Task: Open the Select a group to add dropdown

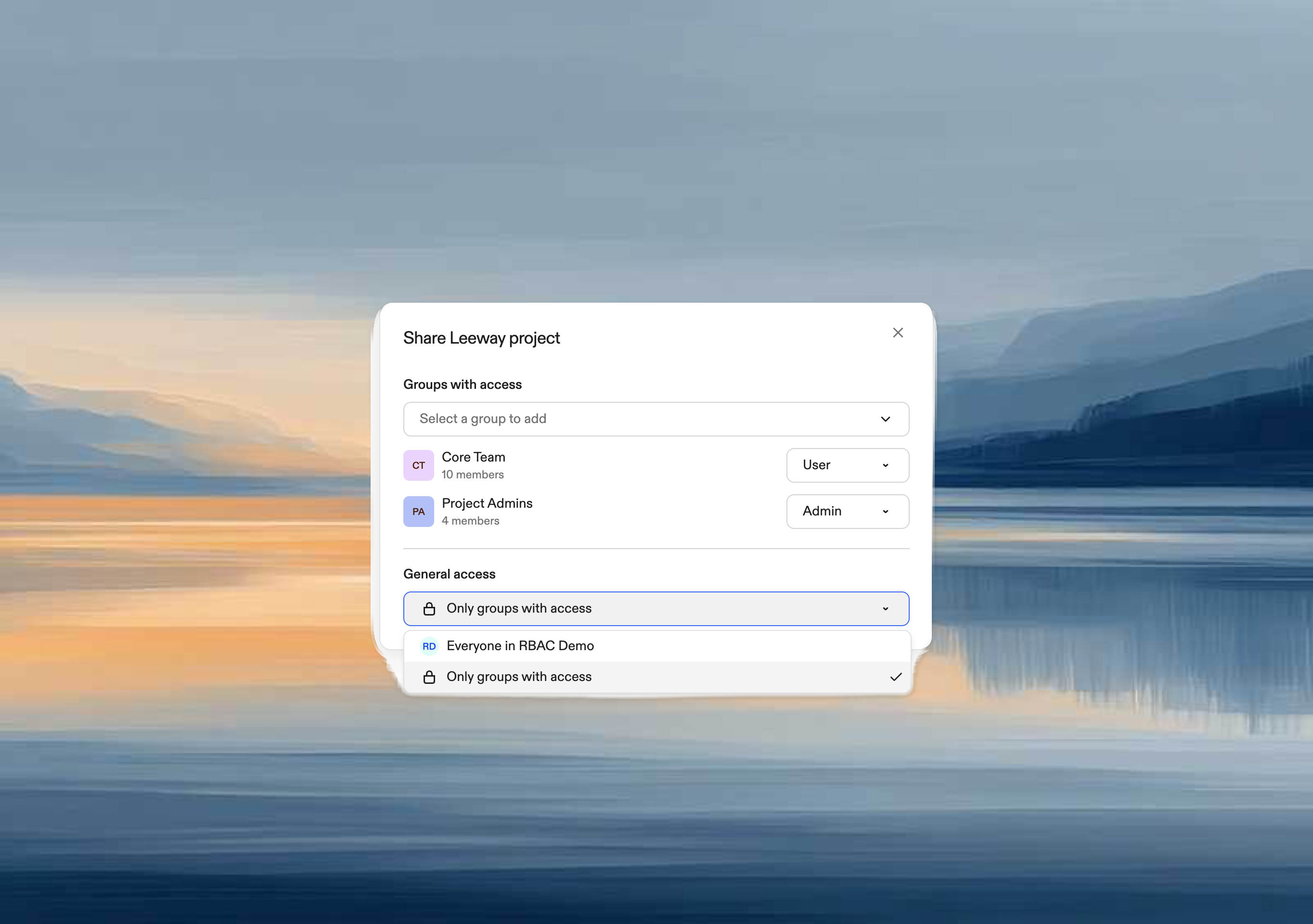Action: coord(656,419)
